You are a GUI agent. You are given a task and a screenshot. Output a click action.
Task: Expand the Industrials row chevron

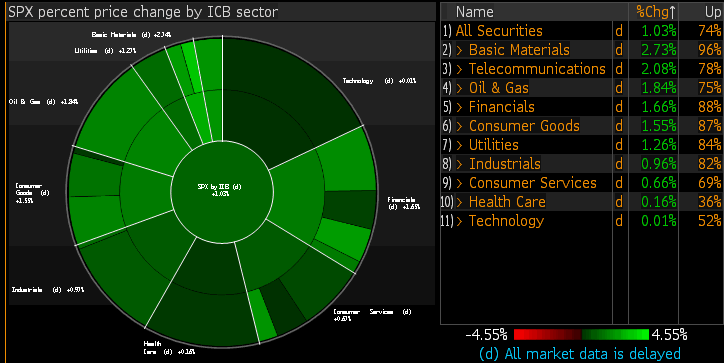pyautogui.click(x=459, y=163)
